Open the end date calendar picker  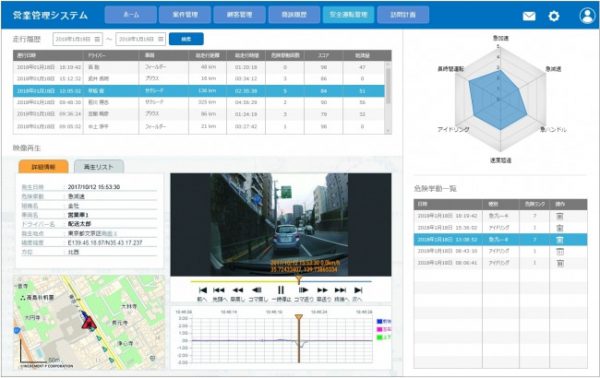click(x=161, y=39)
